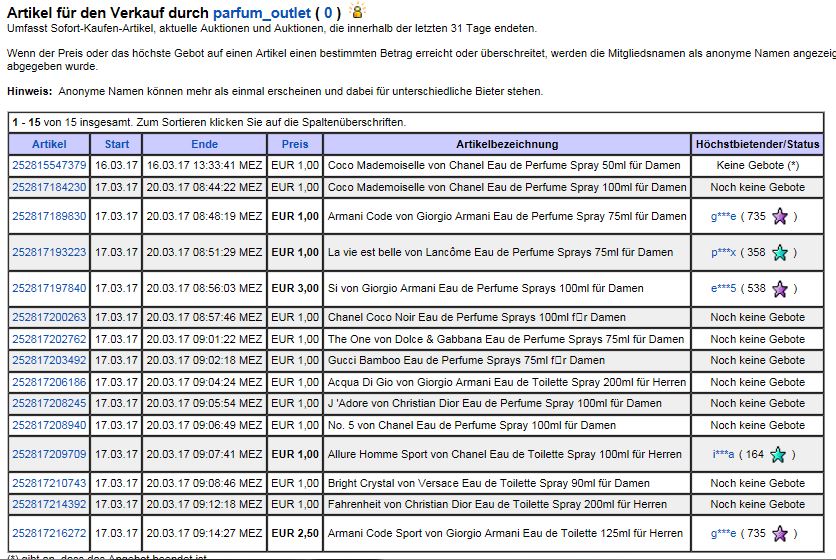Image resolution: width=836 pixels, height=560 pixels.
Task: Select 'La vie est belle von Lancôme' description
Action: (x=500, y=252)
